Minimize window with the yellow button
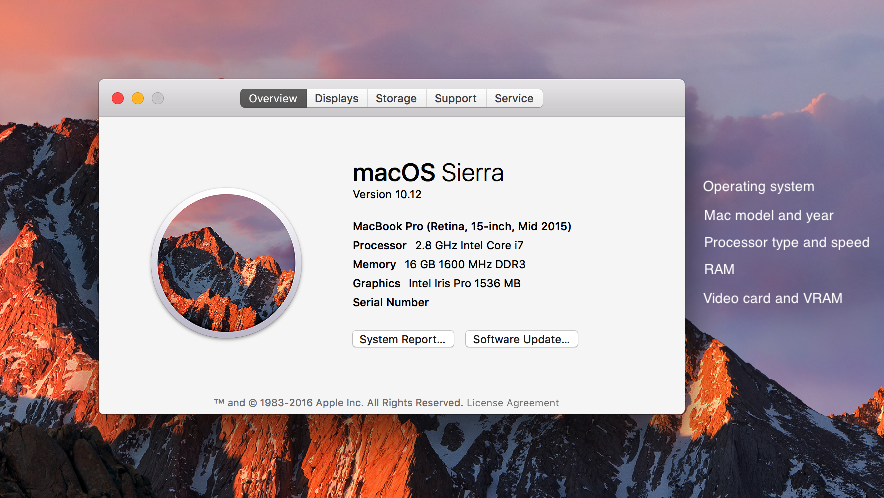 pyautogui.click(x=138, y=98)
